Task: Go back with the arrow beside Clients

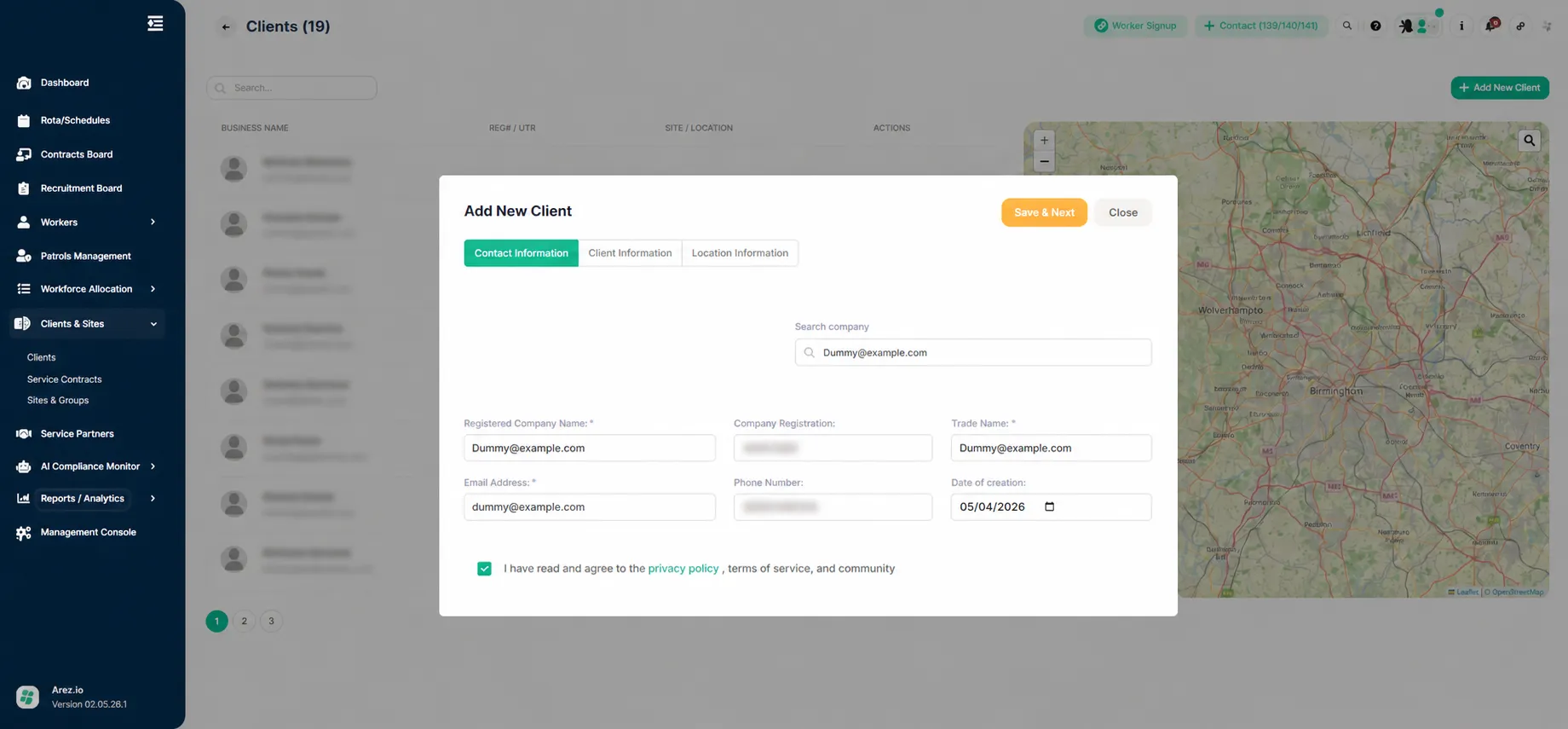Action: tap(226, 26)
